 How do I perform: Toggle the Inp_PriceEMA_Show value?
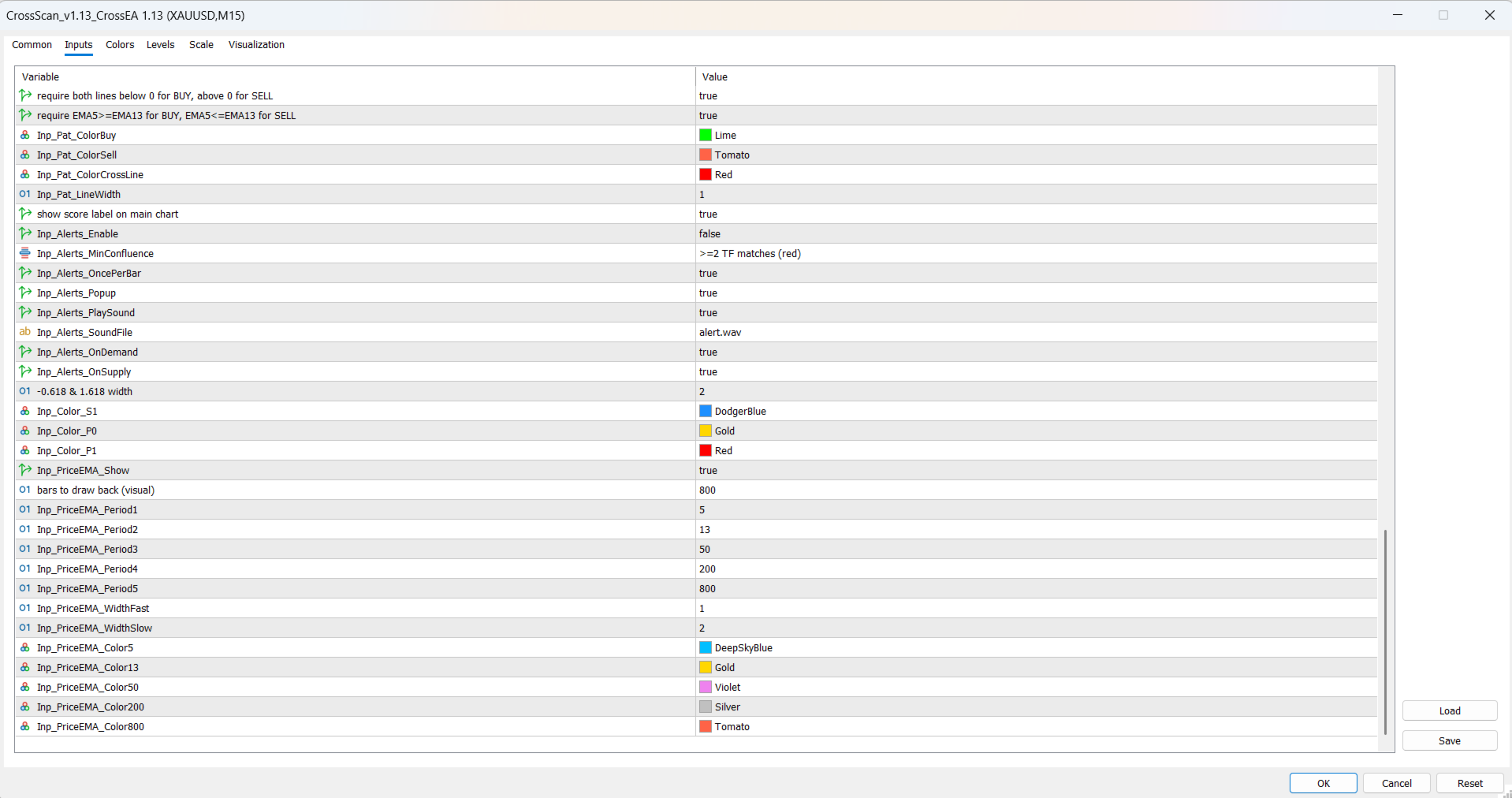point(1036,470)
